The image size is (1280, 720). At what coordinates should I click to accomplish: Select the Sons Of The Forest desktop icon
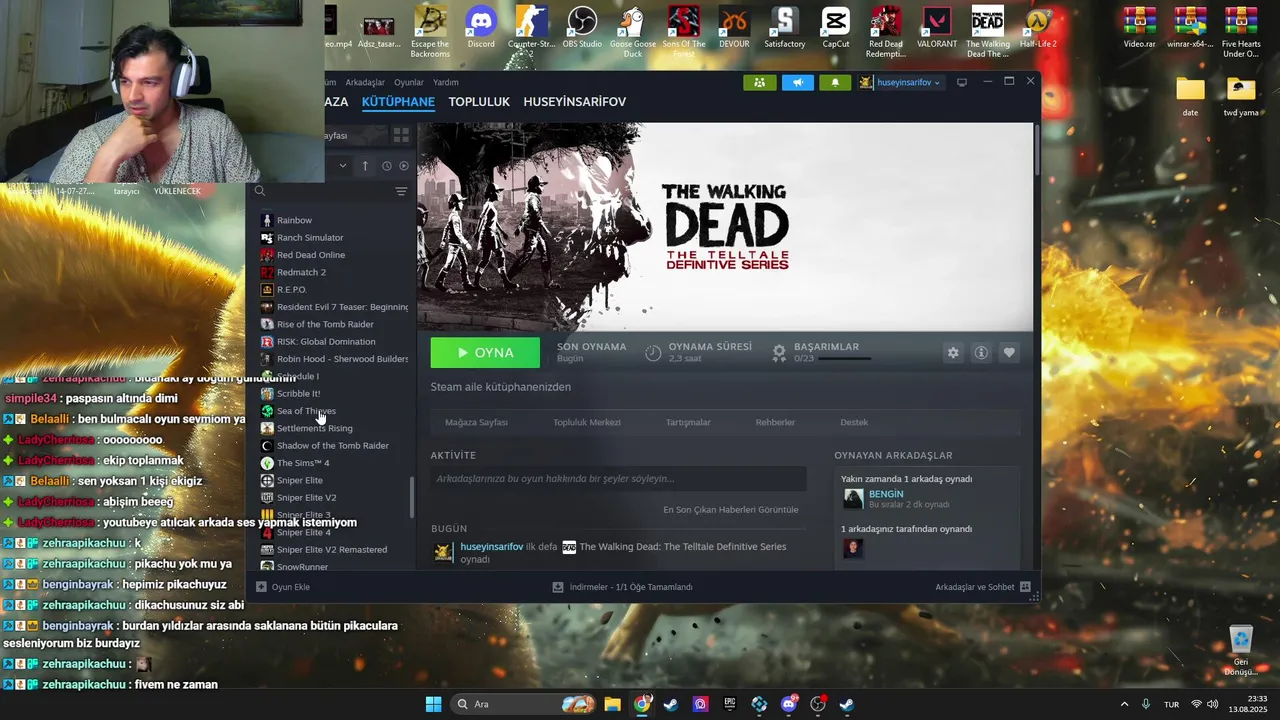[x=684, y=31]
